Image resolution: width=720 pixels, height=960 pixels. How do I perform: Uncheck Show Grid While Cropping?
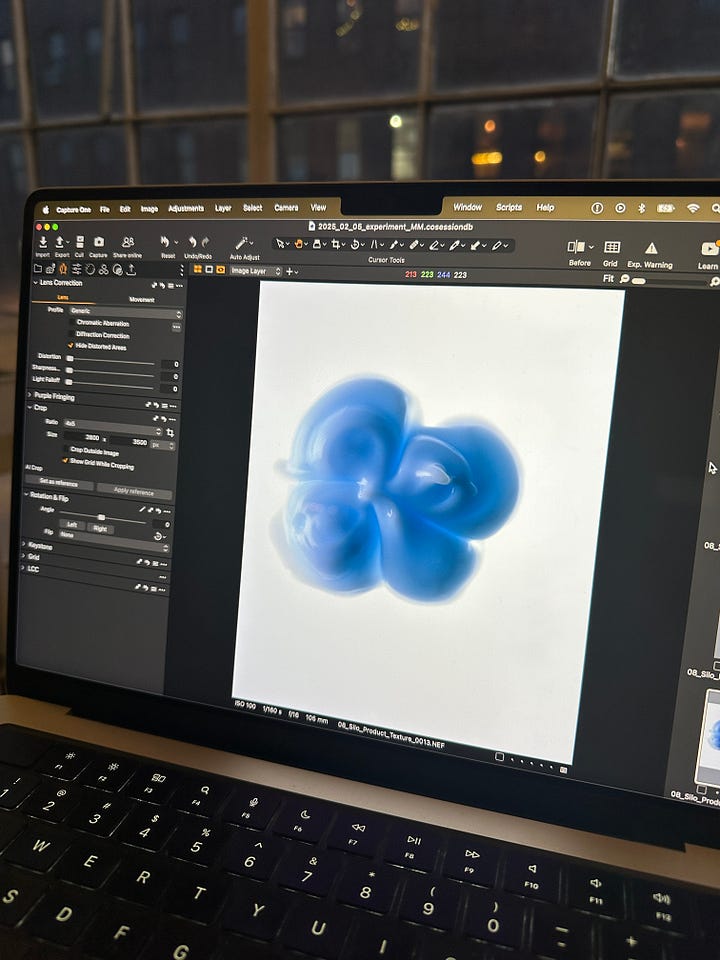coord(66,460)
